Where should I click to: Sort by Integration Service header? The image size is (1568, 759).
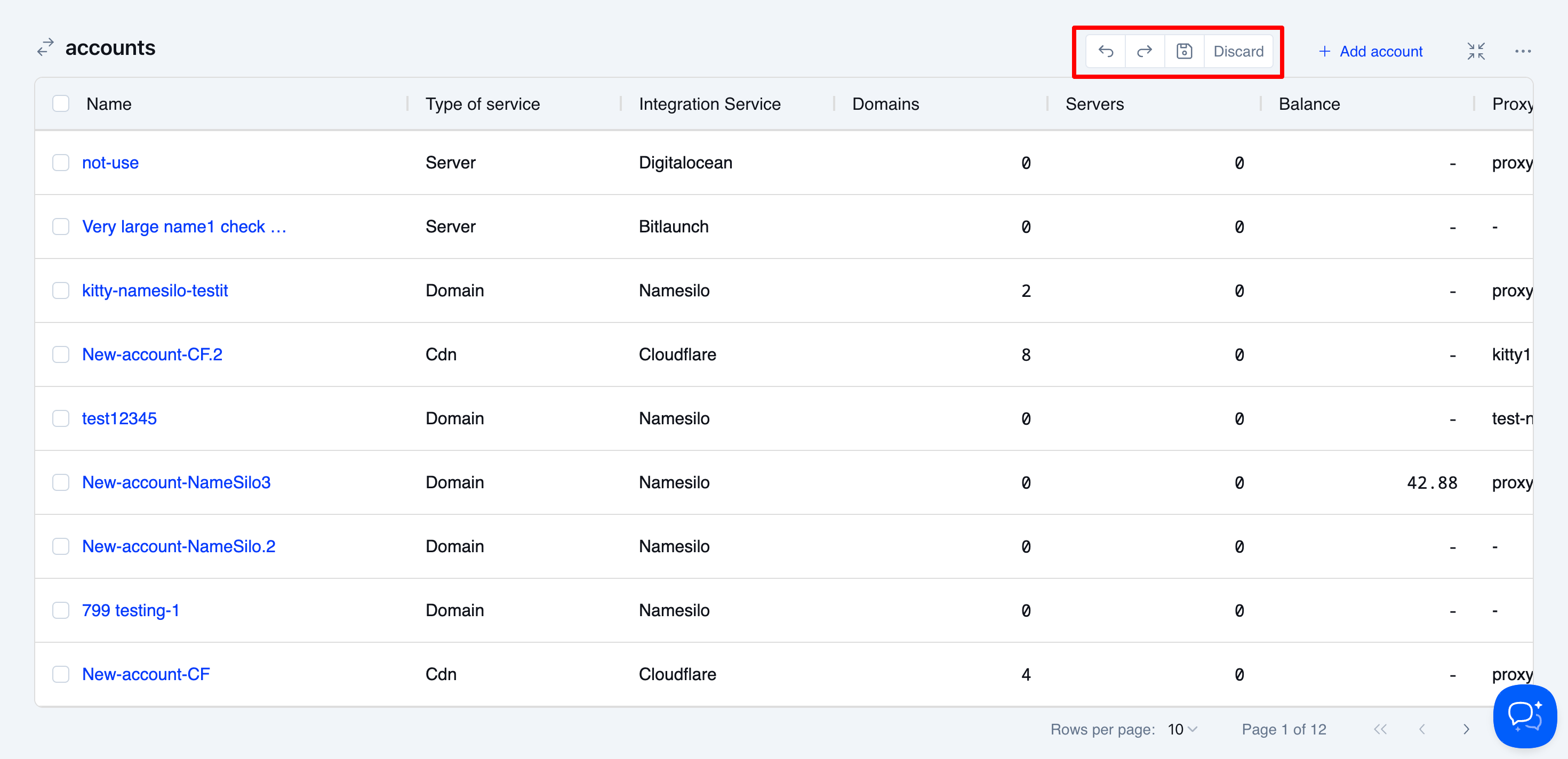click(x=710, y=104)
